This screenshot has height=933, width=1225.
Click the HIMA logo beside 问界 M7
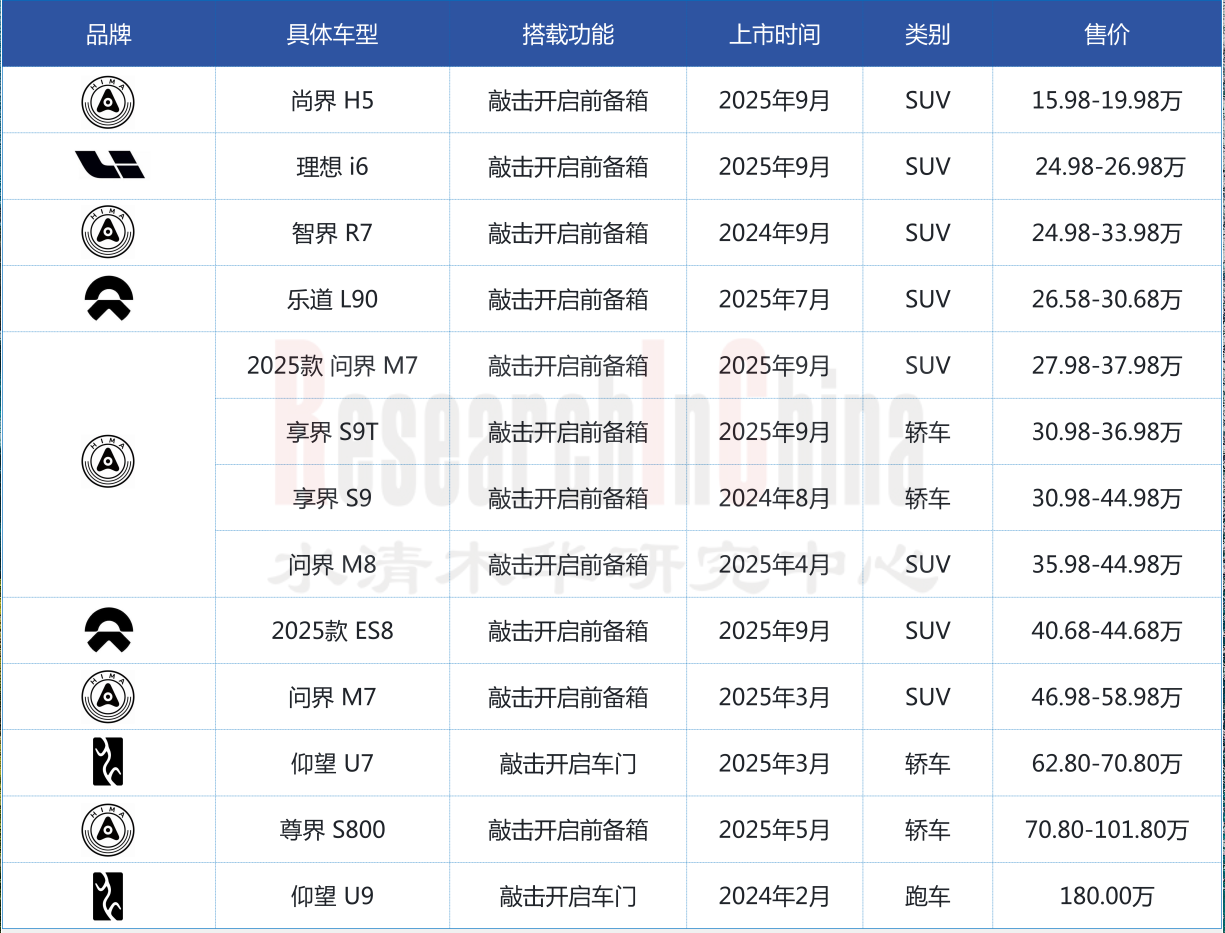(x=107, y=697)
